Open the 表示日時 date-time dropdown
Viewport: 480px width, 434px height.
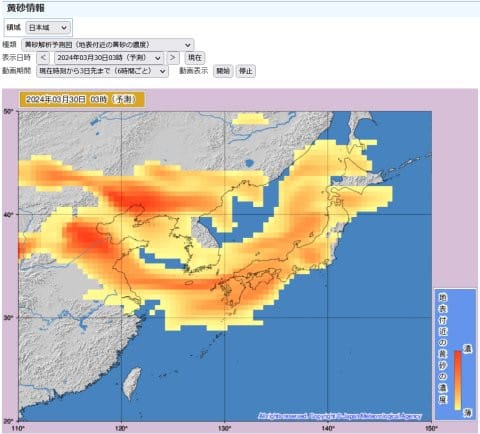click(109, 58)
